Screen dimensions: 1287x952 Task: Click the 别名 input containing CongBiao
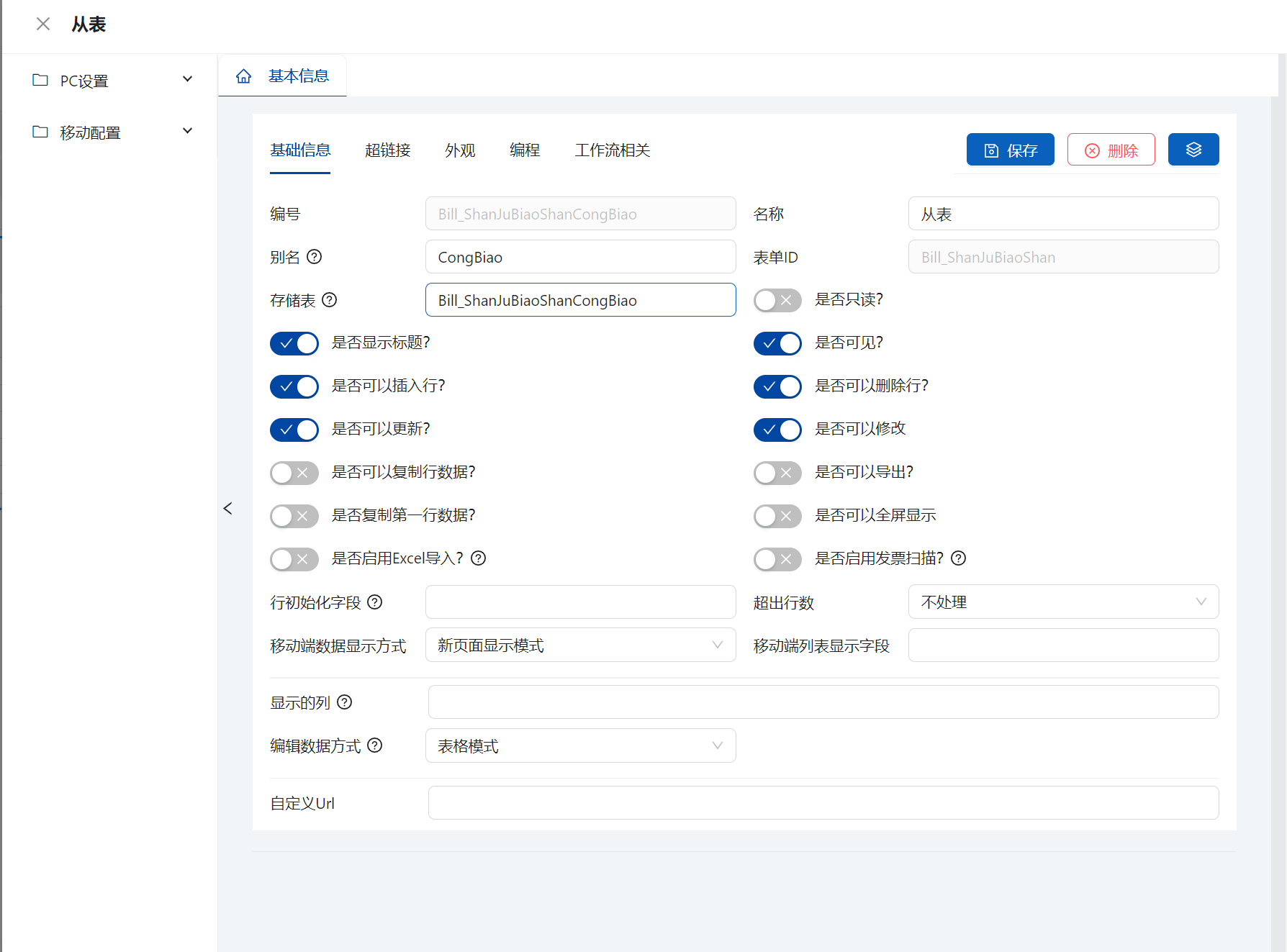(580, 257)
